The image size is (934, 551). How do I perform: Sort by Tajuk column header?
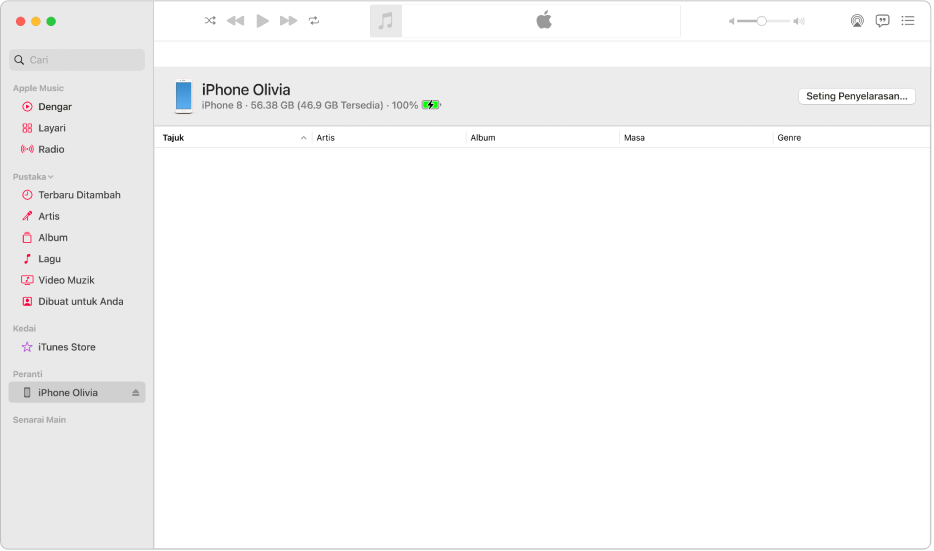(x=233, y=138)
